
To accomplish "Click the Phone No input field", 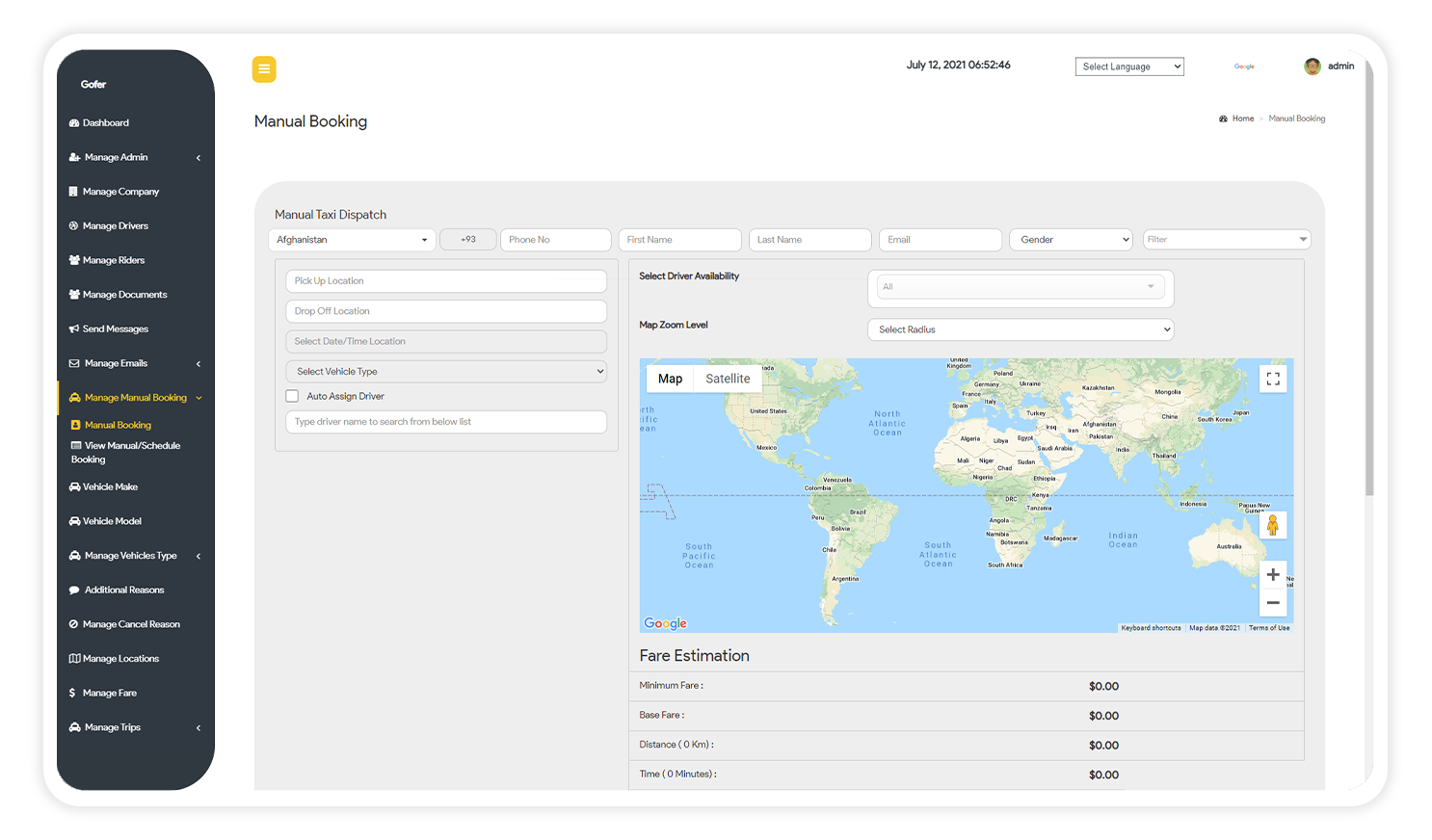I will [556, 240].
